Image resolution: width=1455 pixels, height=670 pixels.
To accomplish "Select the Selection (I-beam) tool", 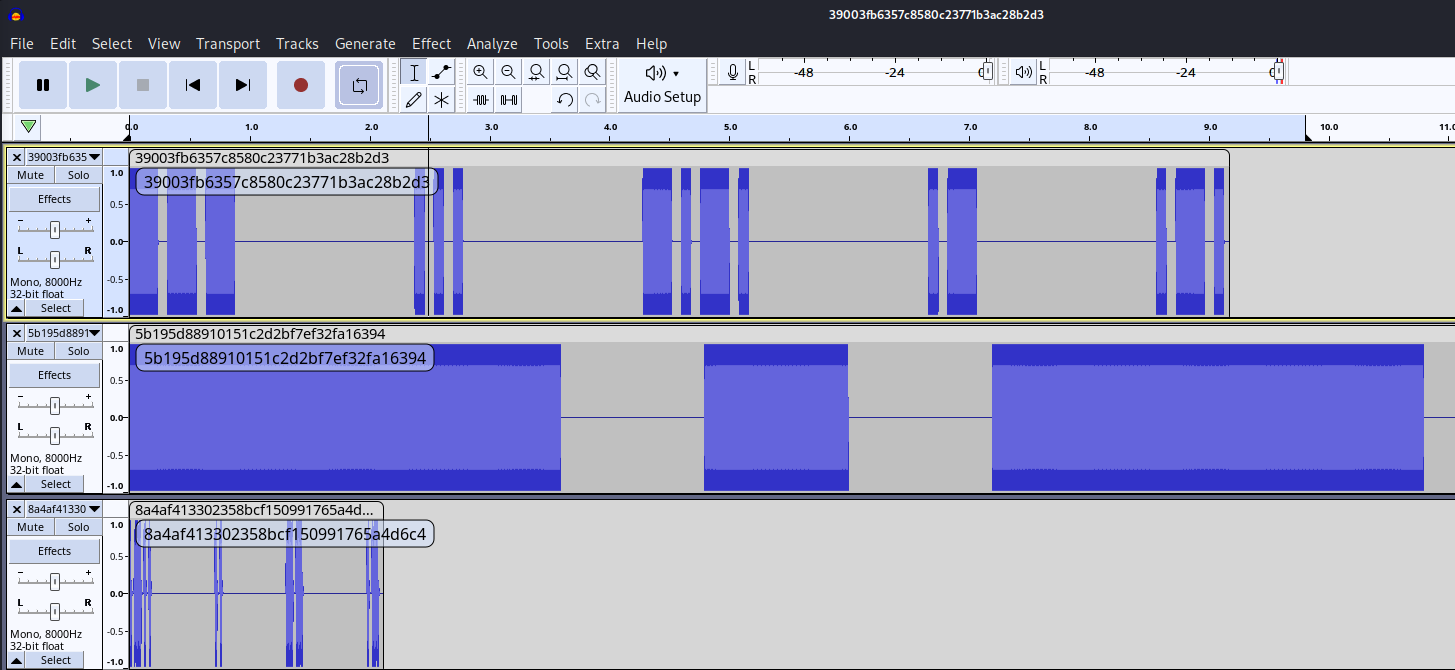I will (x=414, y=72).
